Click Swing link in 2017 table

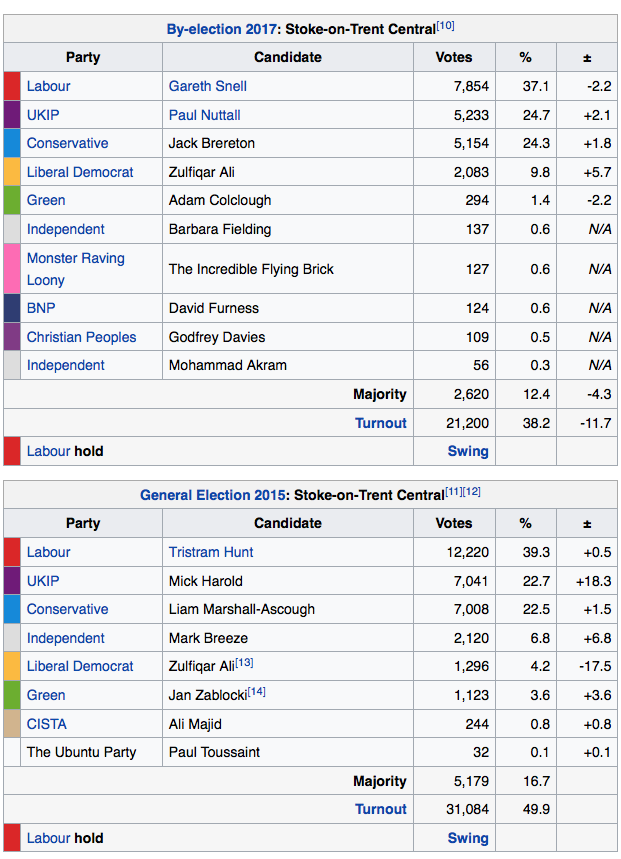pyautogui.click(x=468, y=451)
